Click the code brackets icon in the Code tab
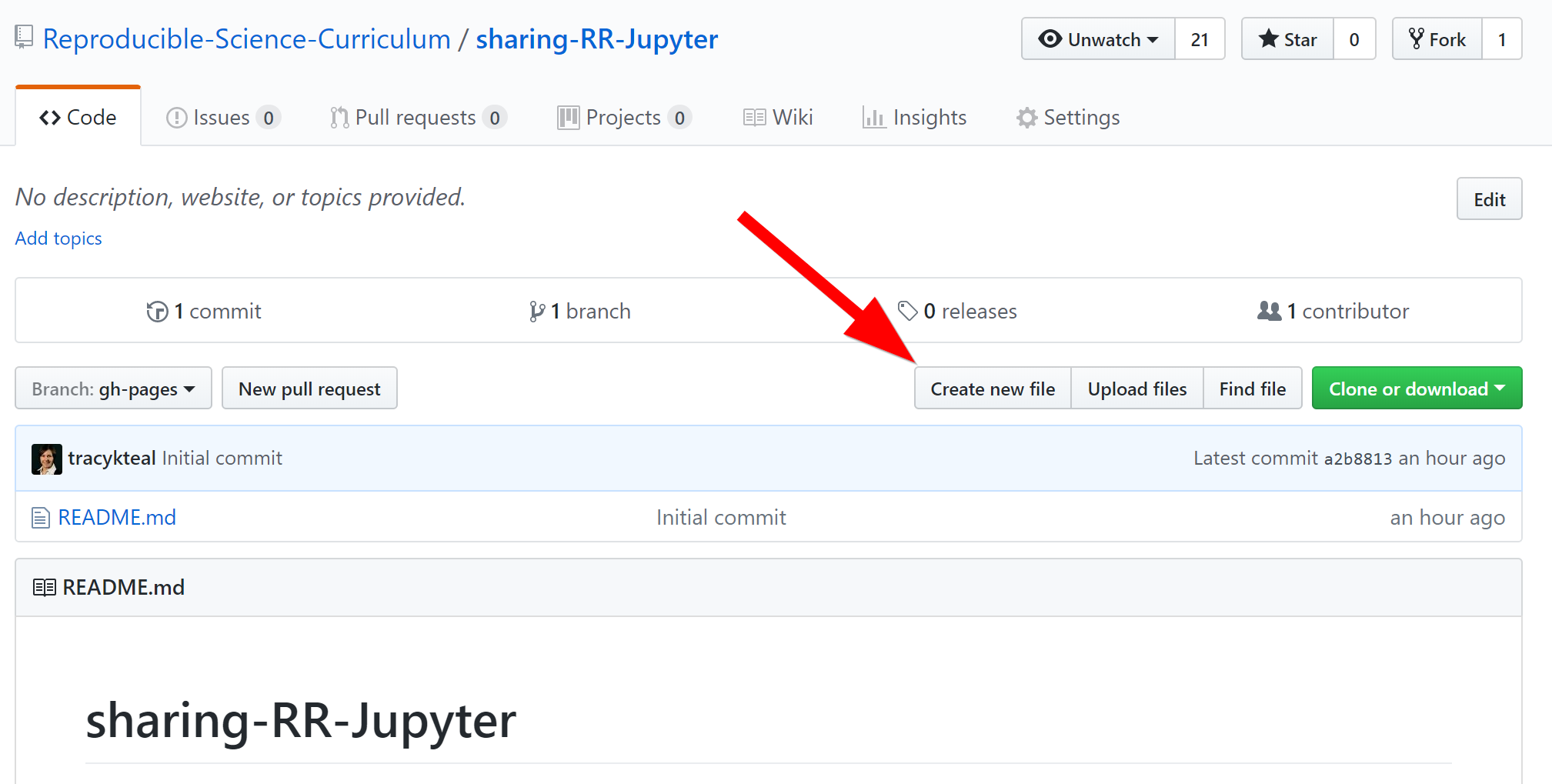The width and height of the screenshot is (1552, 784). click(x=50, y=118)
